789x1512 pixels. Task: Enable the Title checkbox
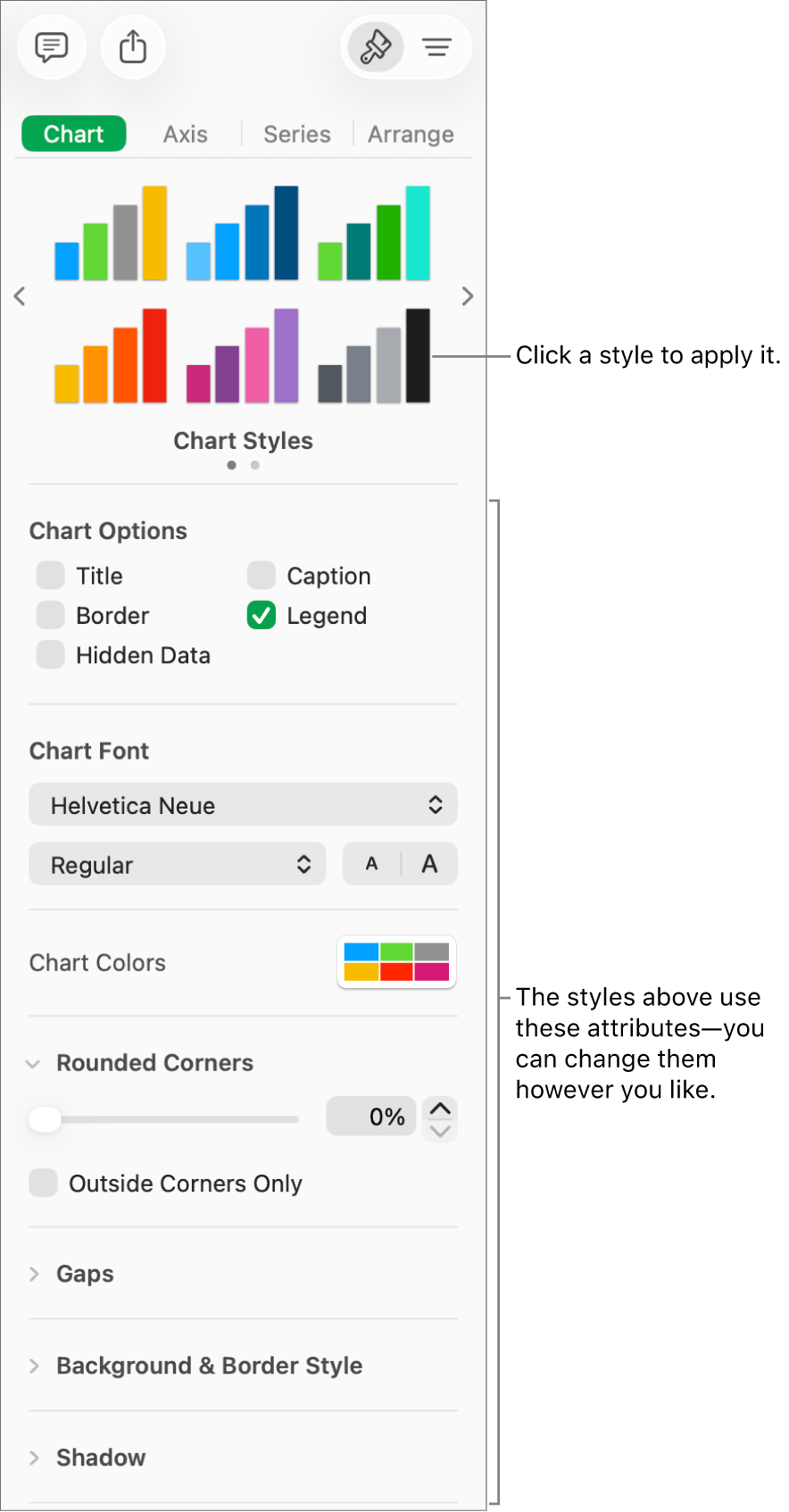coord(50,575)
